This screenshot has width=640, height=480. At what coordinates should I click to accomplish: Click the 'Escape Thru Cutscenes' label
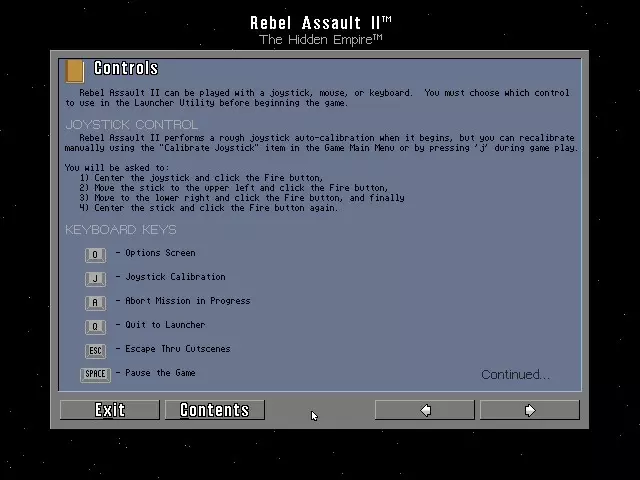click(178, 349)
